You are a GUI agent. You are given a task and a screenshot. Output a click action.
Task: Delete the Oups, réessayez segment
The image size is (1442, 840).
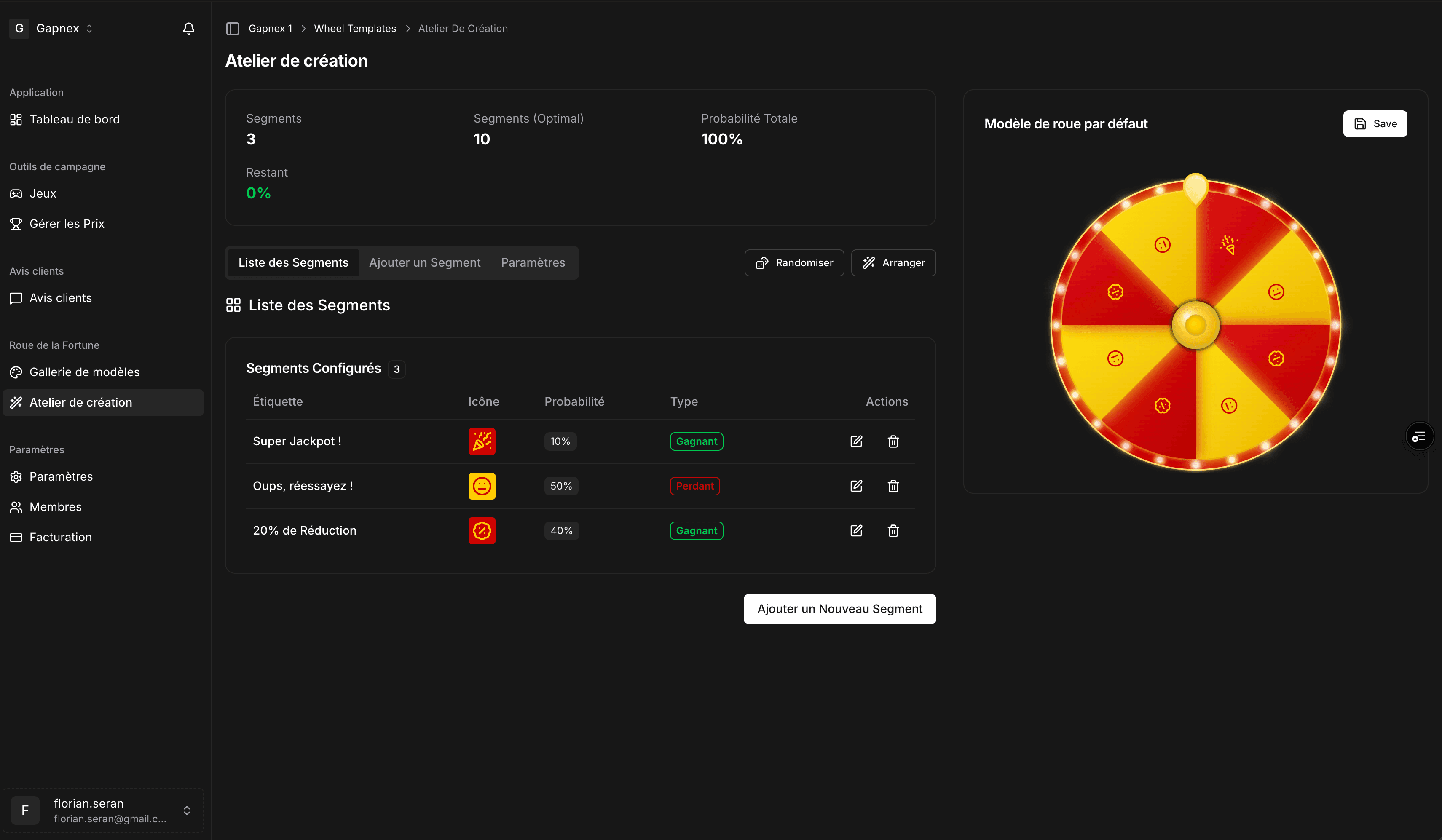(x=893, y=486)
